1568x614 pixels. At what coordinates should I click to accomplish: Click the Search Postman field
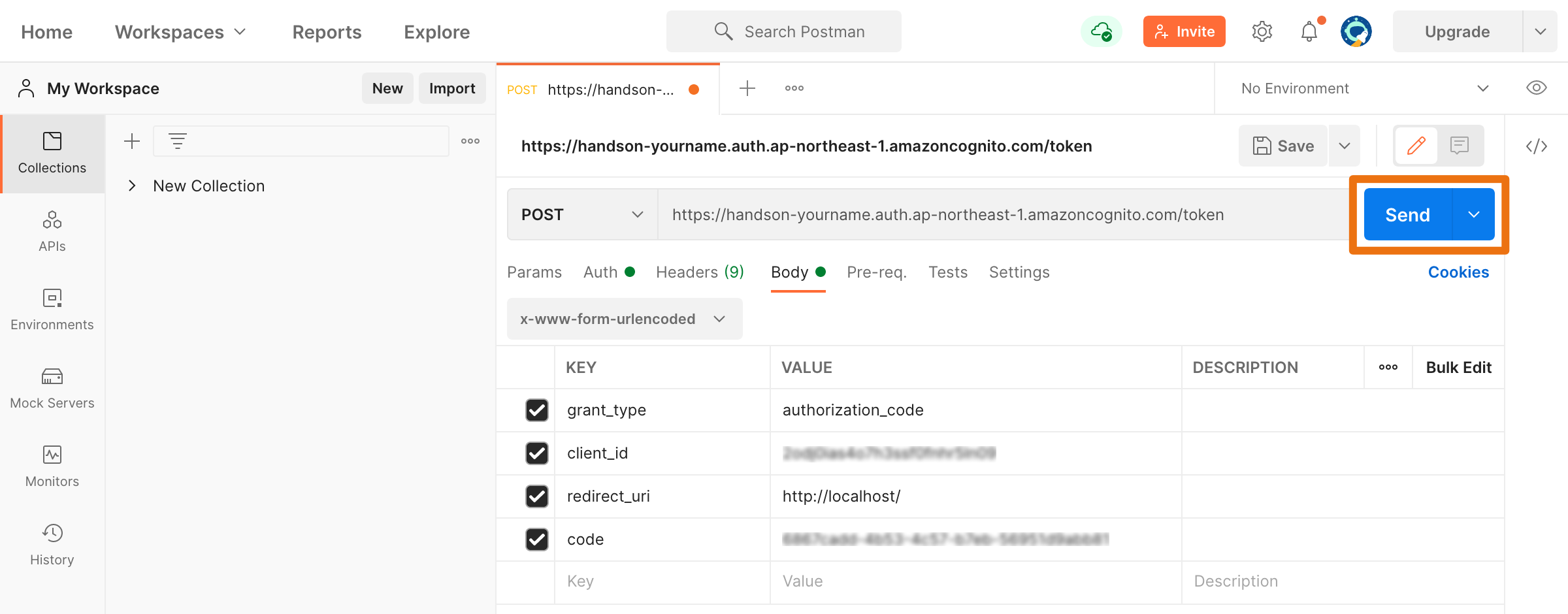(x=784, y=31)
